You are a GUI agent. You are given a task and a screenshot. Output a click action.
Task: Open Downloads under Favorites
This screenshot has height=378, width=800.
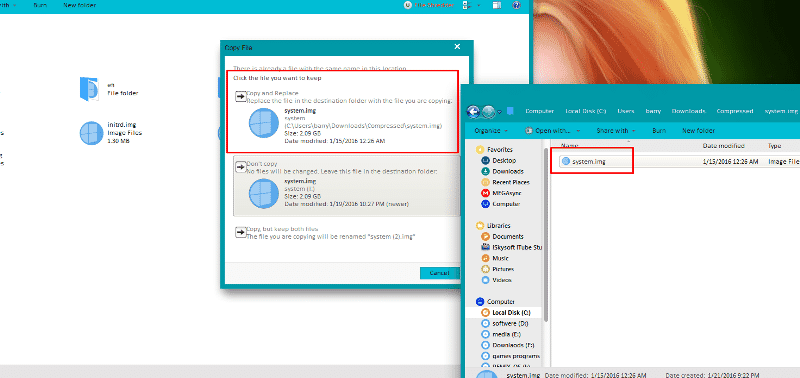coord(508,171)
